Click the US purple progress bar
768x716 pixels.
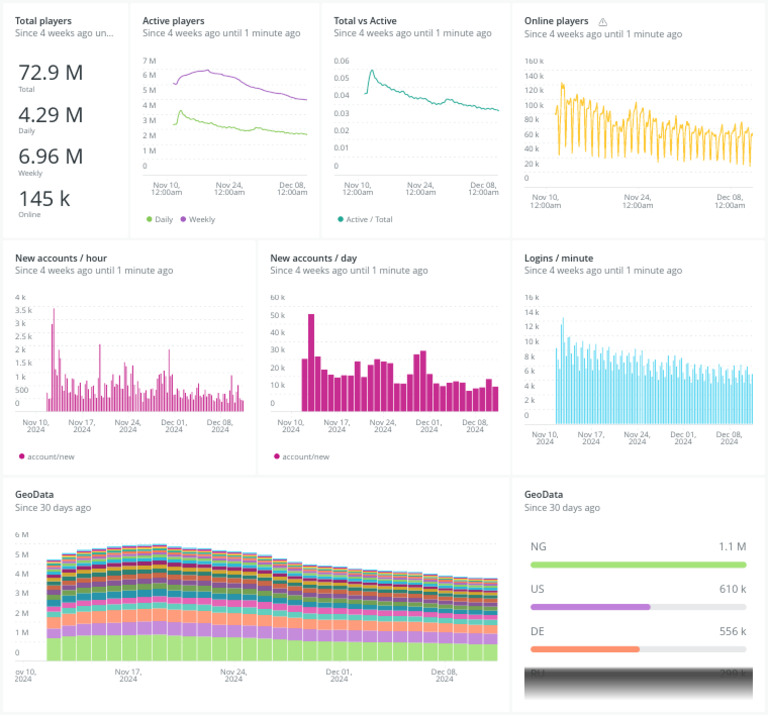590,607
